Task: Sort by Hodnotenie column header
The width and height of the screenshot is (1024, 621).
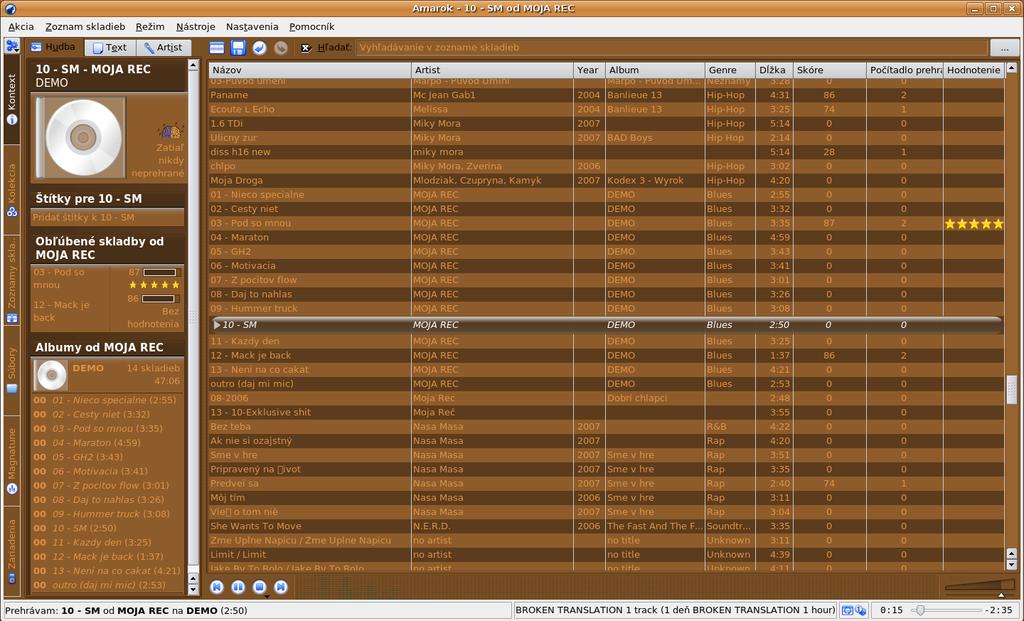Action: (x=973, y=70)
